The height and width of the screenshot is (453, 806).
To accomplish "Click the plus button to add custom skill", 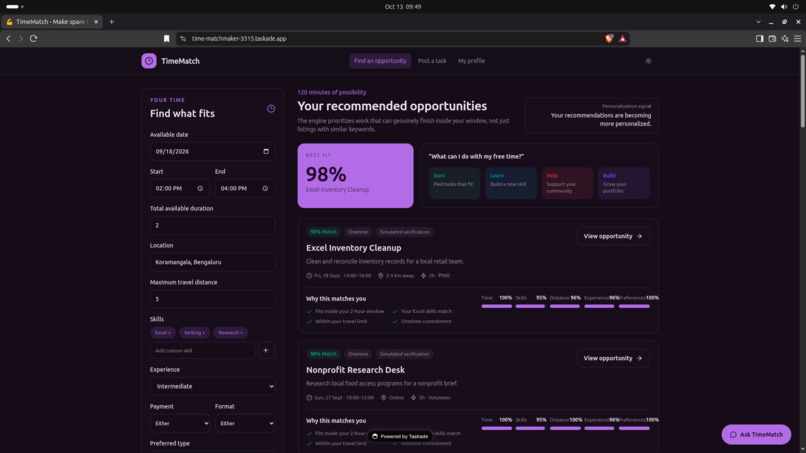I will 266,350.
